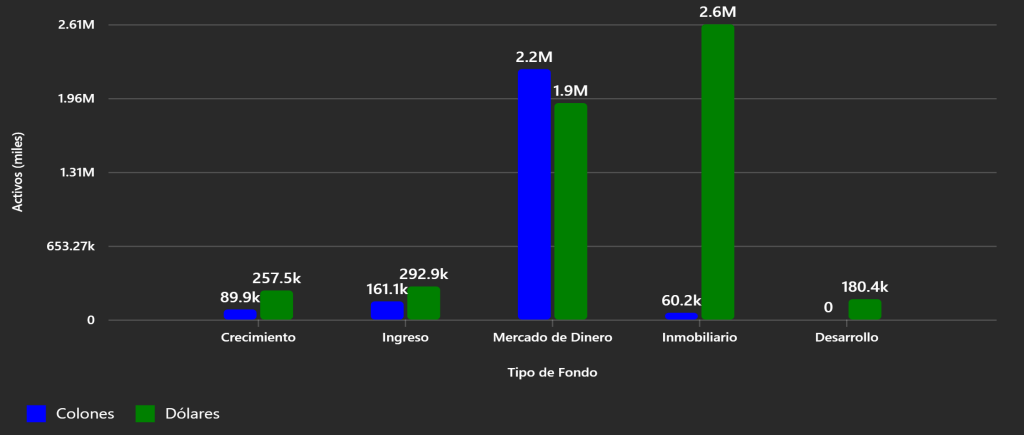
Task: Click the 2.6M data label
Action: point(718,12)
